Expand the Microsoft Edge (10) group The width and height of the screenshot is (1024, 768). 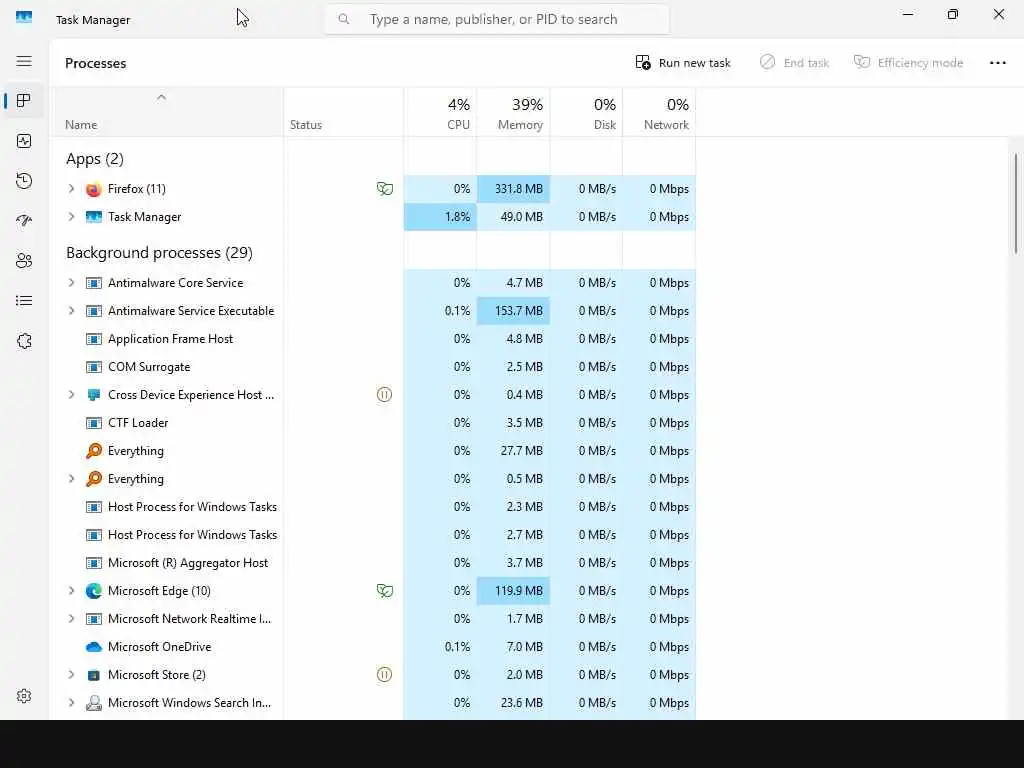pyautogui.click(x=71, y=590)
